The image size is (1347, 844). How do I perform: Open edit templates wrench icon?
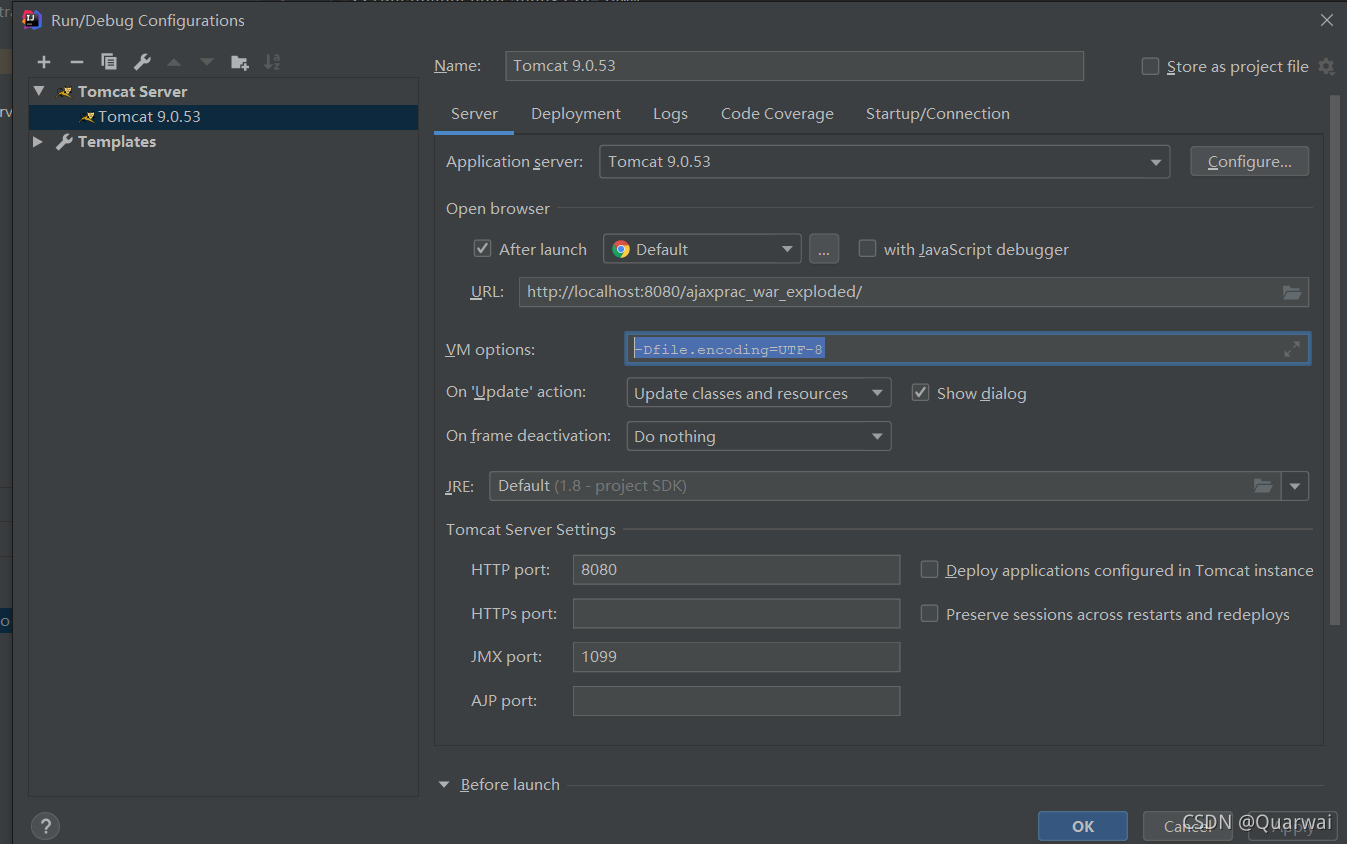point(142,62)
